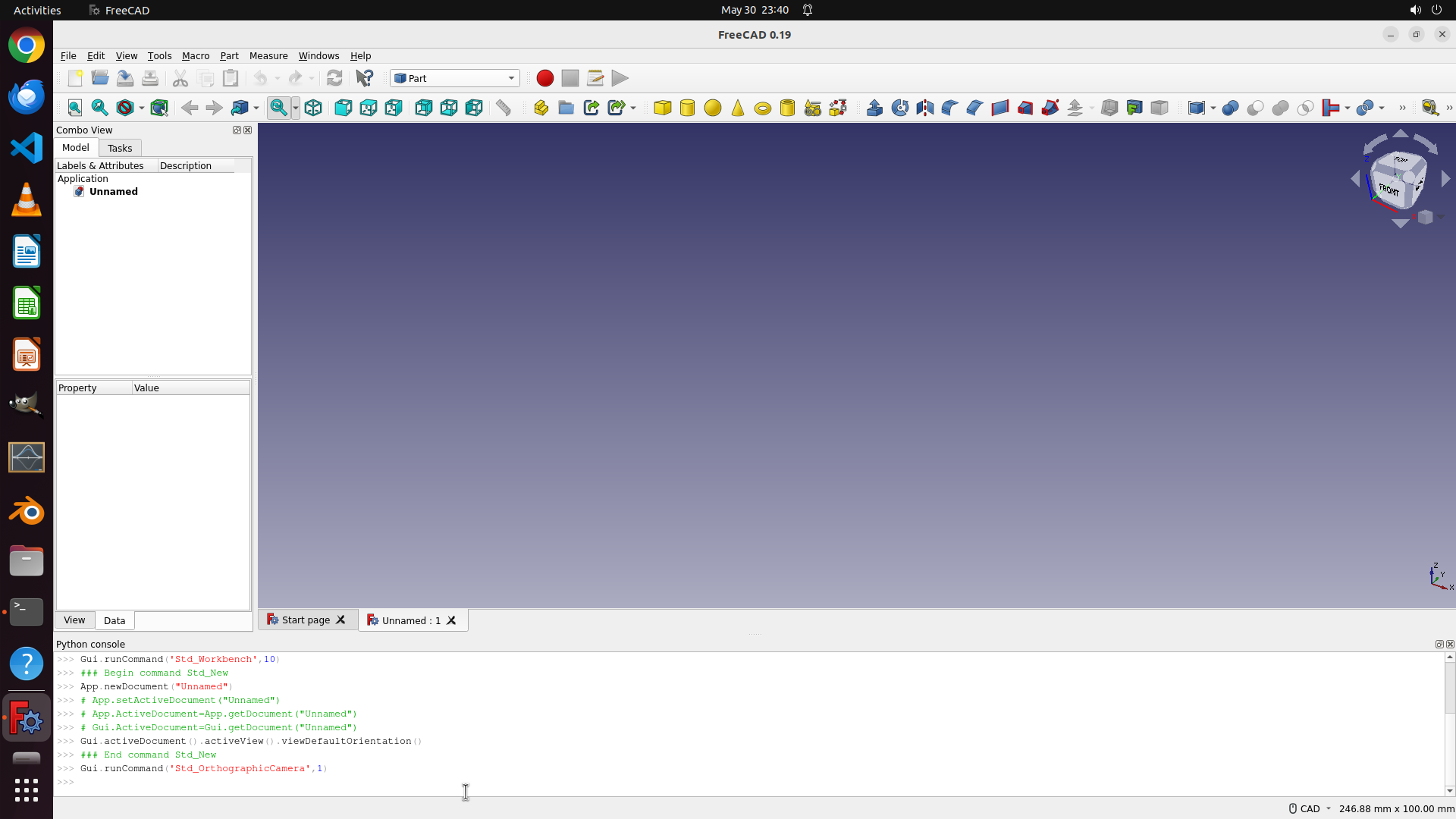Click the FRONT face of navigation cube
1456x819 pixels.
coord(1389,190)
